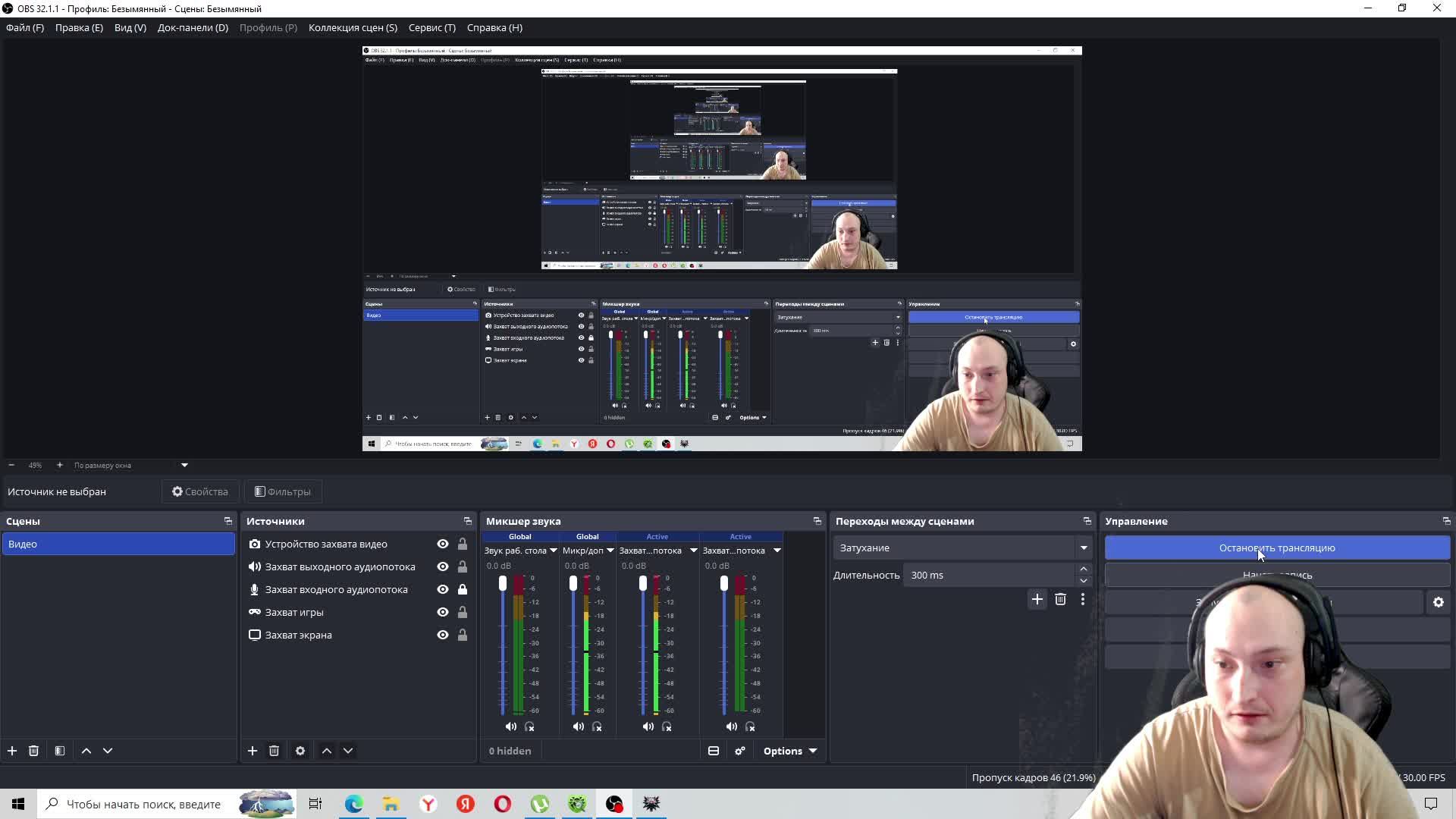
Task: Mute the Звук раб. стола channel
Action: 511,726
